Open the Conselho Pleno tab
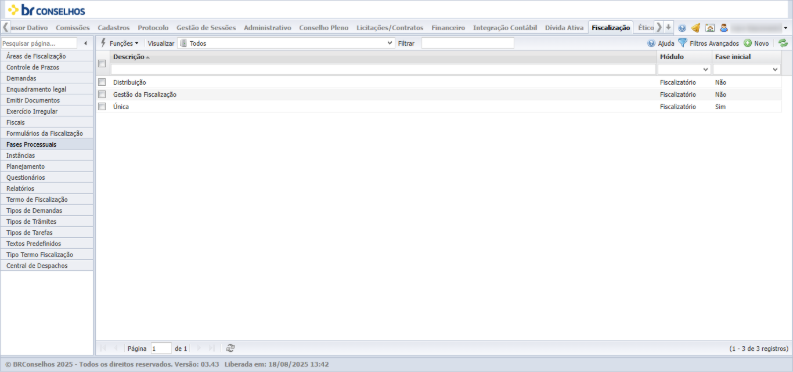 click(324, 28)
